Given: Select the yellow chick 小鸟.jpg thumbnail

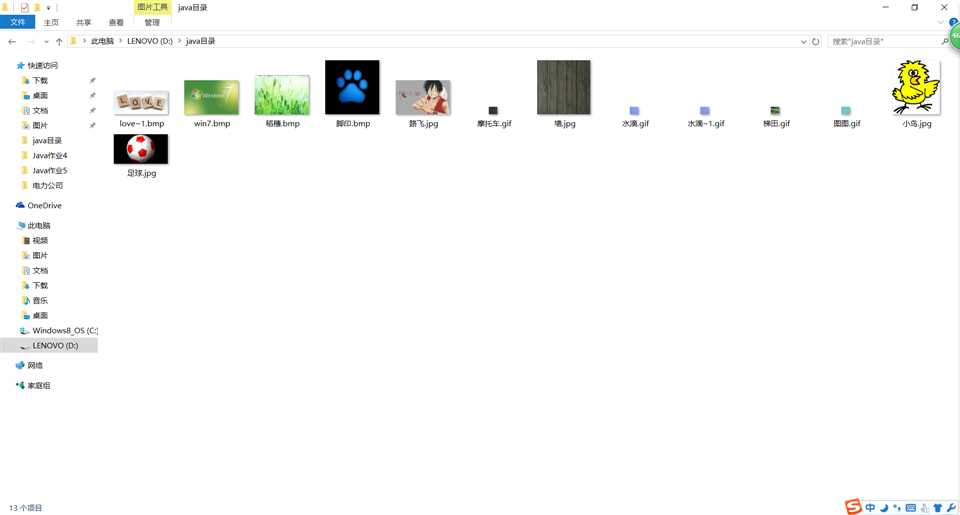Looking at the screenshot, I should (917, 87).
